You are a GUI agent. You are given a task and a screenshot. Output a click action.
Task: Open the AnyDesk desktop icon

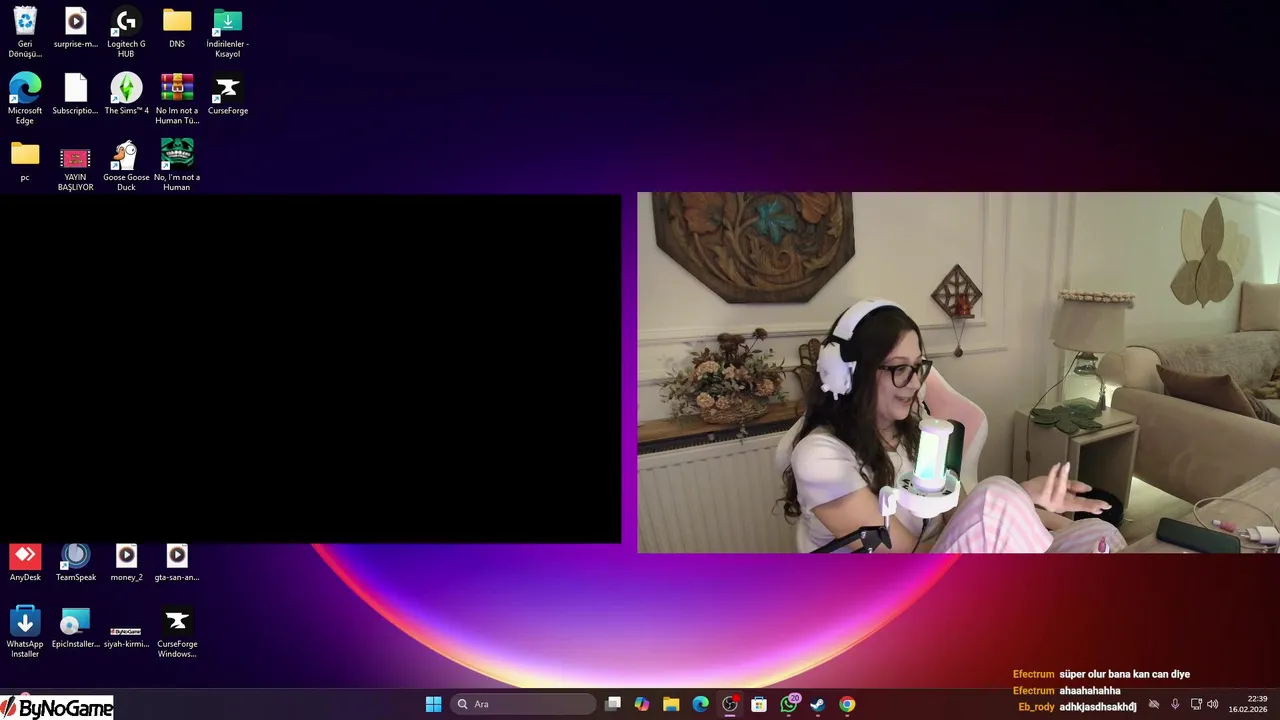click(x=25, y=562)
